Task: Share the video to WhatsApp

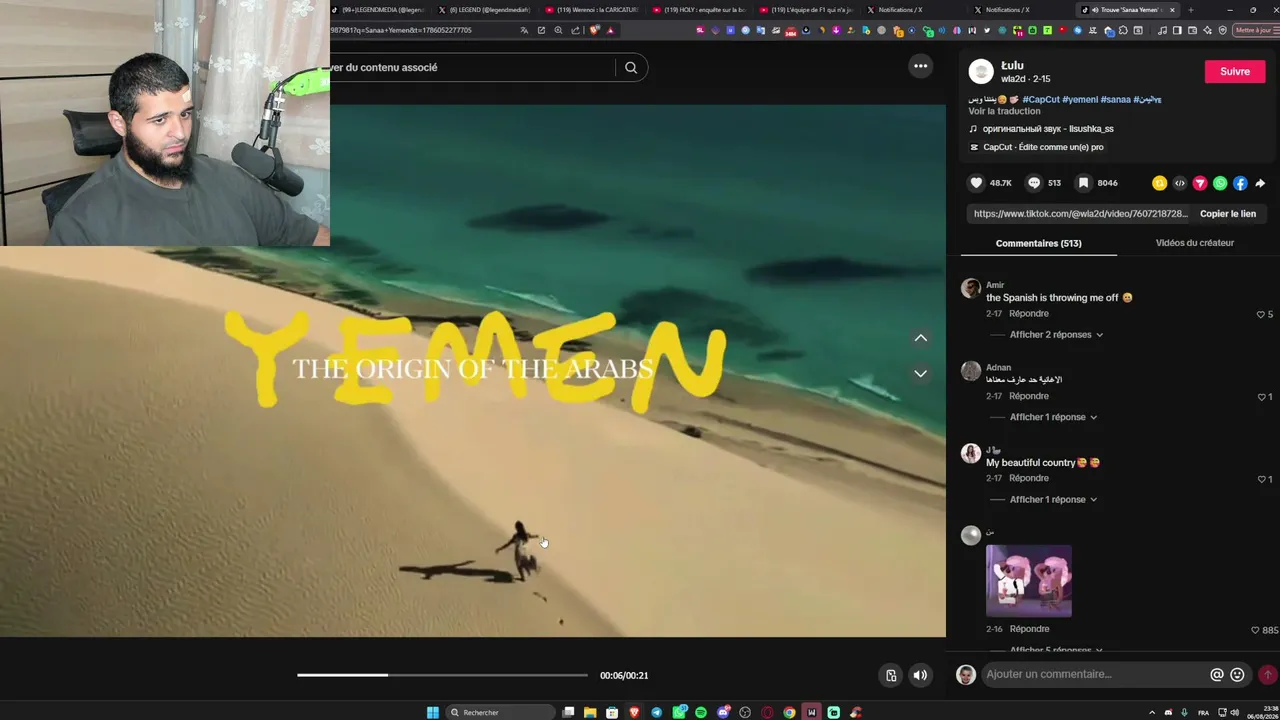Action: pos(1220,183)
